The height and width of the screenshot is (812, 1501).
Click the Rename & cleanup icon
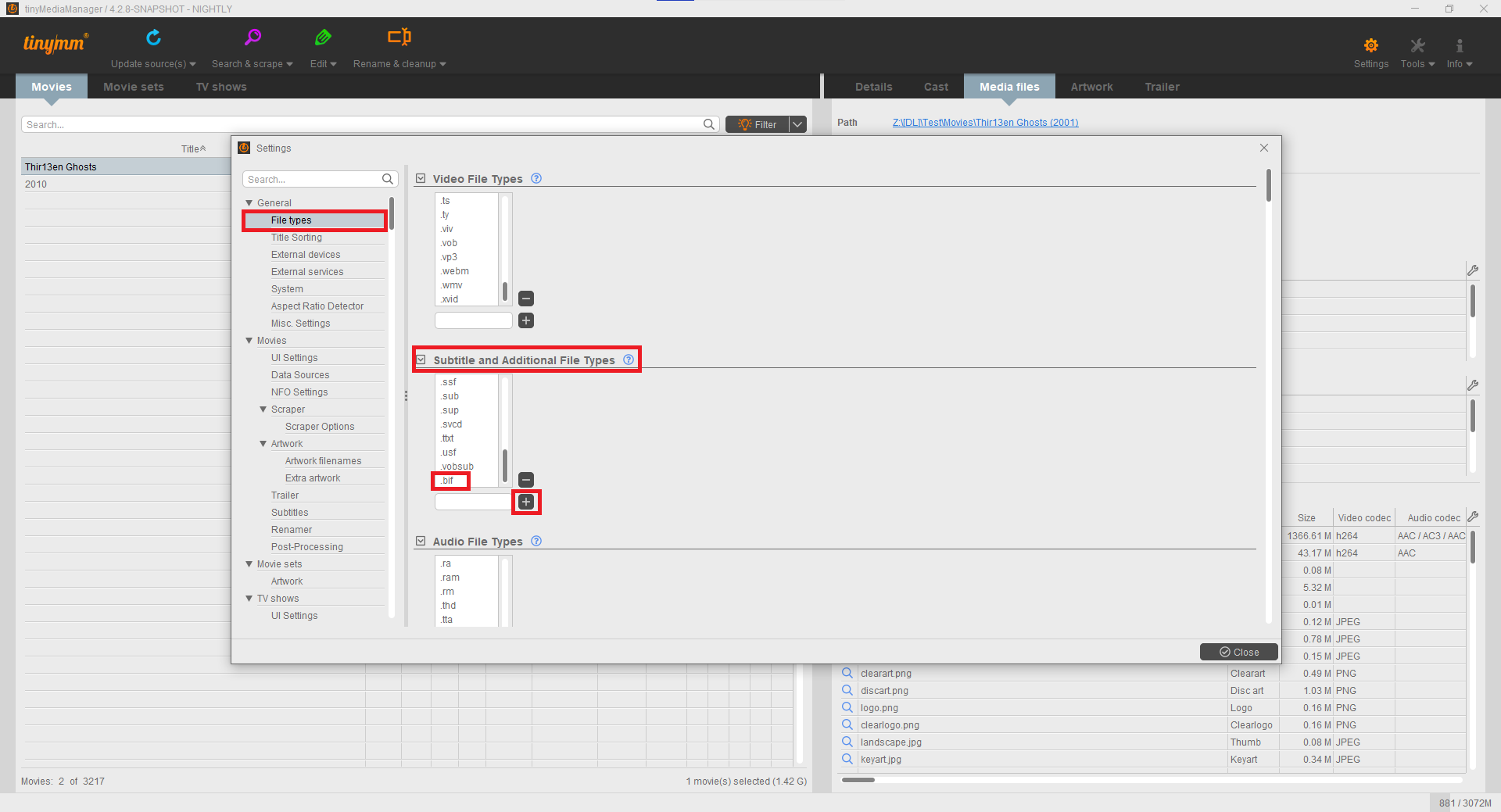(399, 36)
